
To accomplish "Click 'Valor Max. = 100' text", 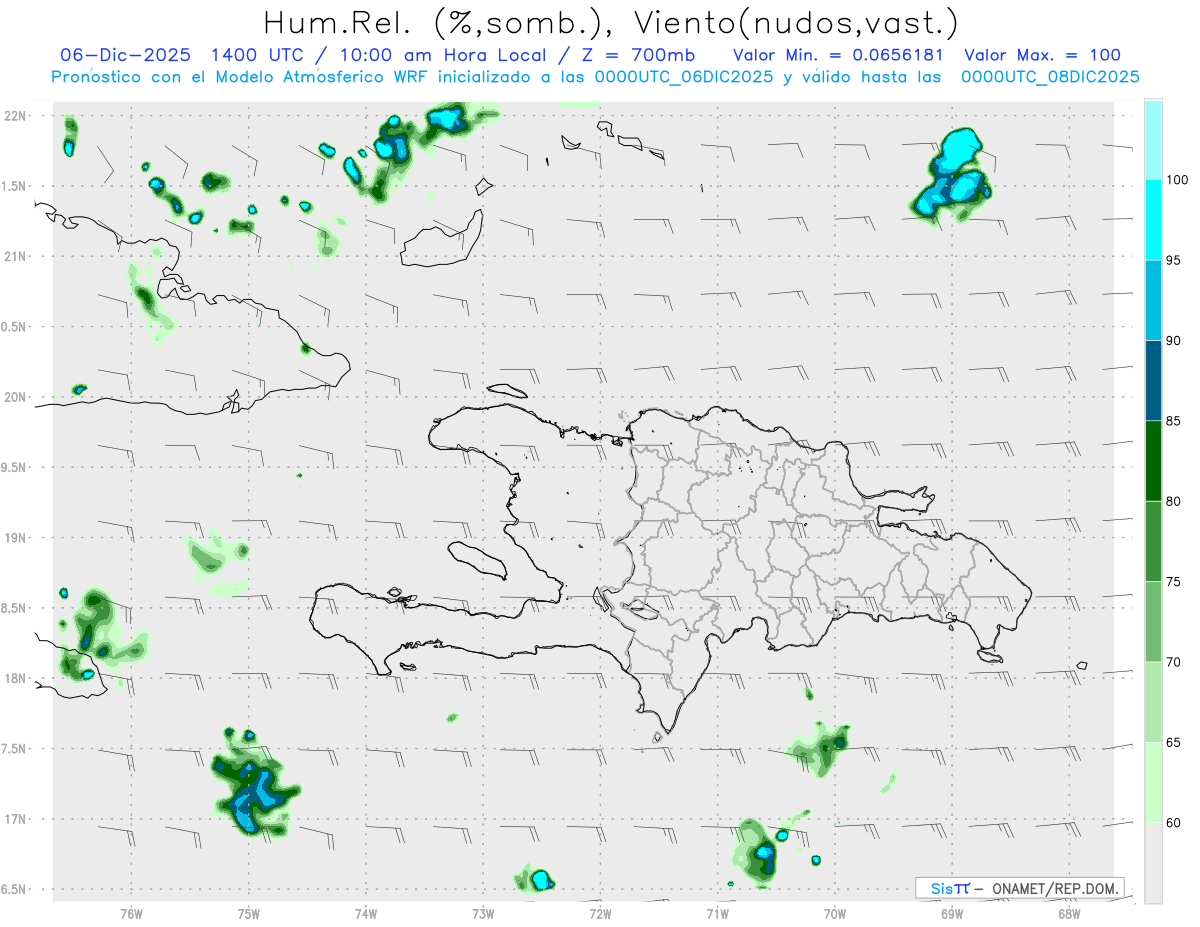I will pos(1042,55).
